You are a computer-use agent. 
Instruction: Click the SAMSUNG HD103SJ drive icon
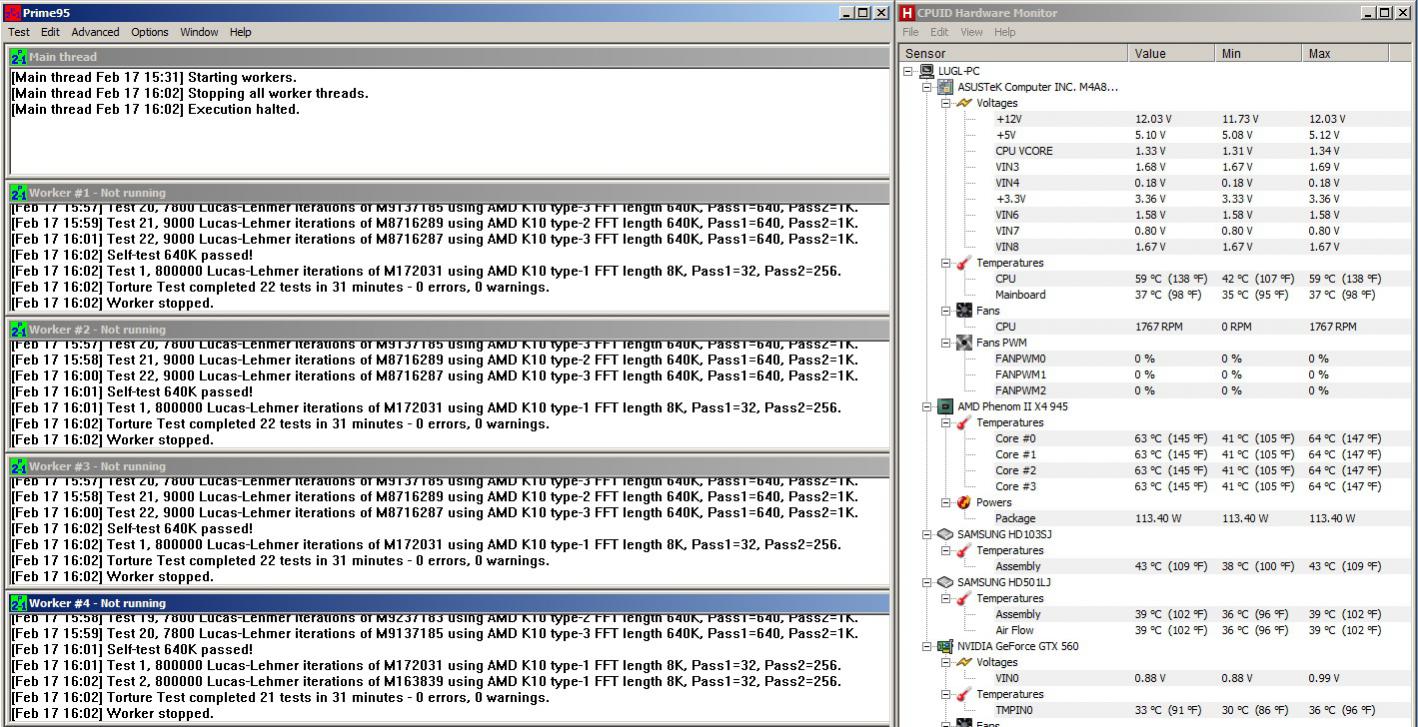click(x=945, y=535)
